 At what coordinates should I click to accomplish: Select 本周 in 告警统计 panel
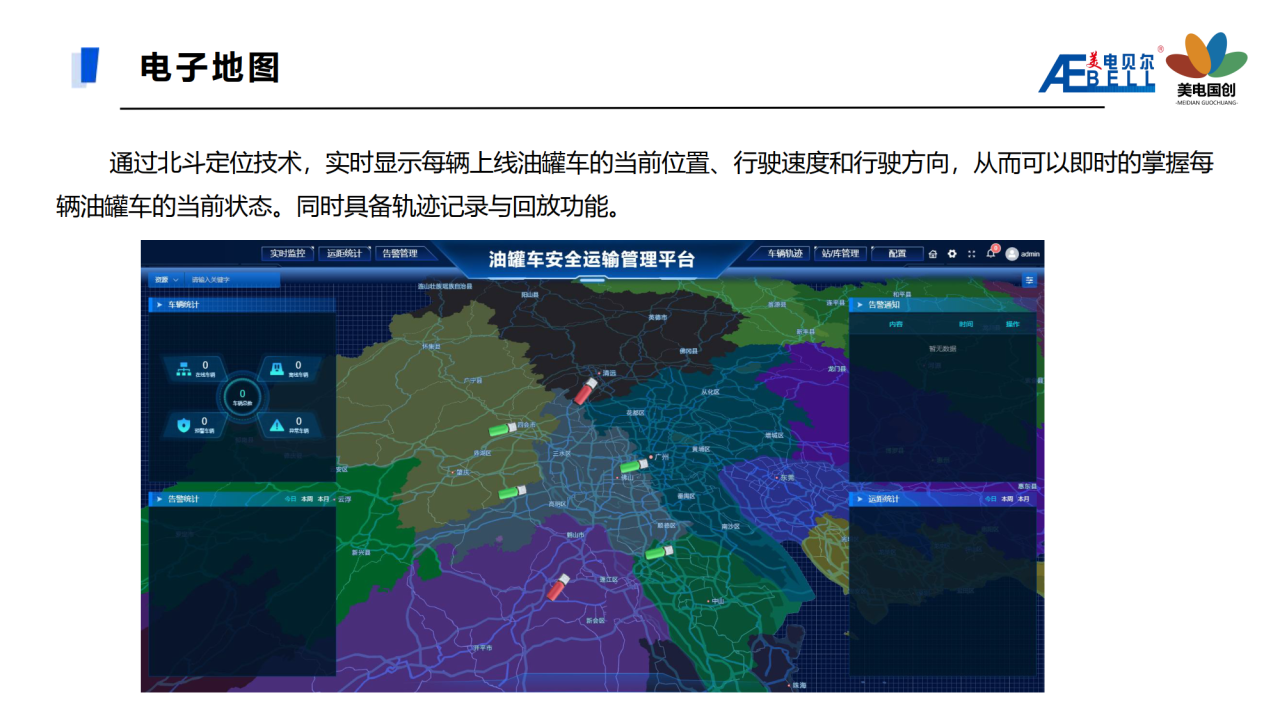(x=307, y=498)
